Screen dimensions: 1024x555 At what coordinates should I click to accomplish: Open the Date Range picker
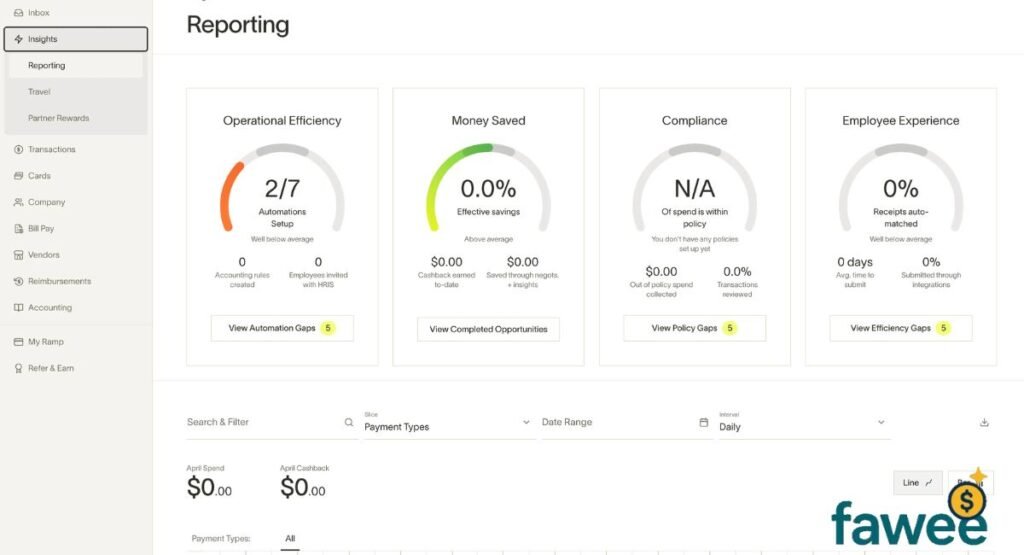click(x=620, y=422)
